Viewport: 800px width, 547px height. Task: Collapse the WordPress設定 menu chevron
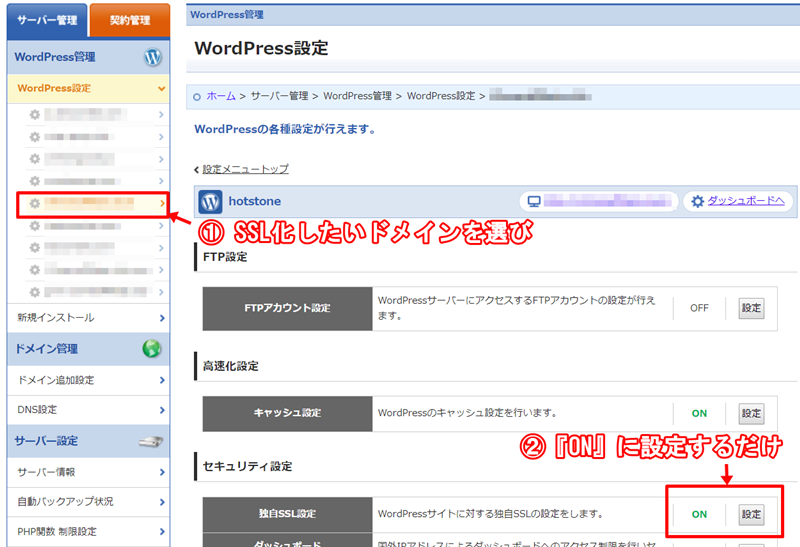pyautogui.click(x=161, y=88)
